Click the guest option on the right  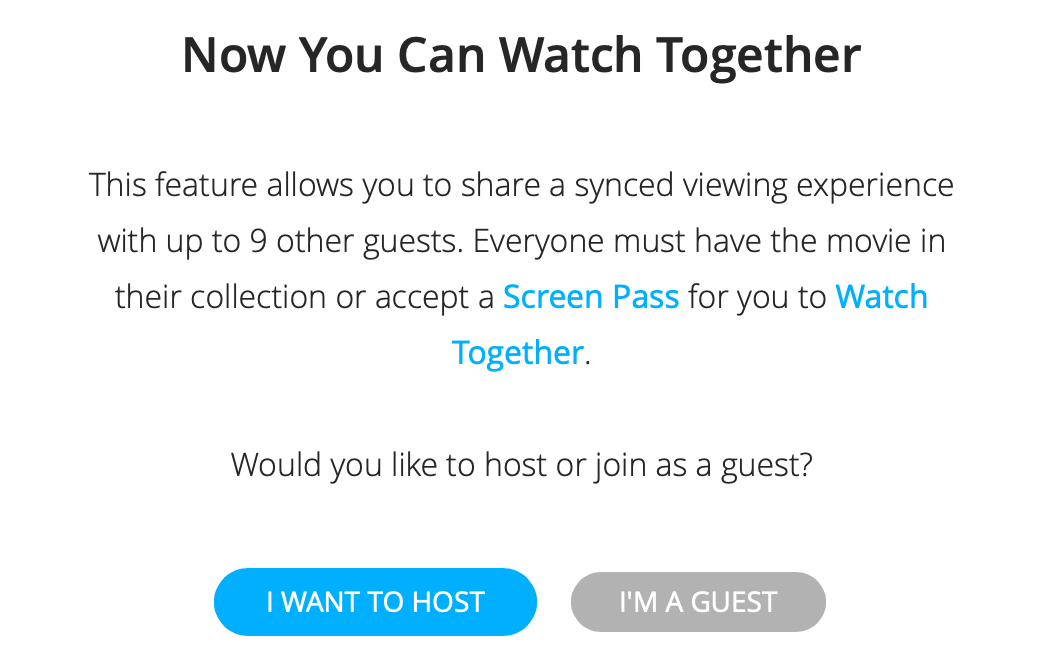[698, 601]
